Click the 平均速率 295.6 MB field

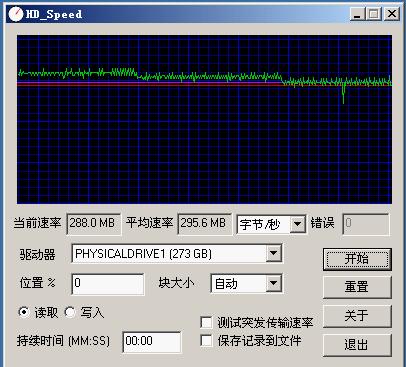tap(204, 224)
